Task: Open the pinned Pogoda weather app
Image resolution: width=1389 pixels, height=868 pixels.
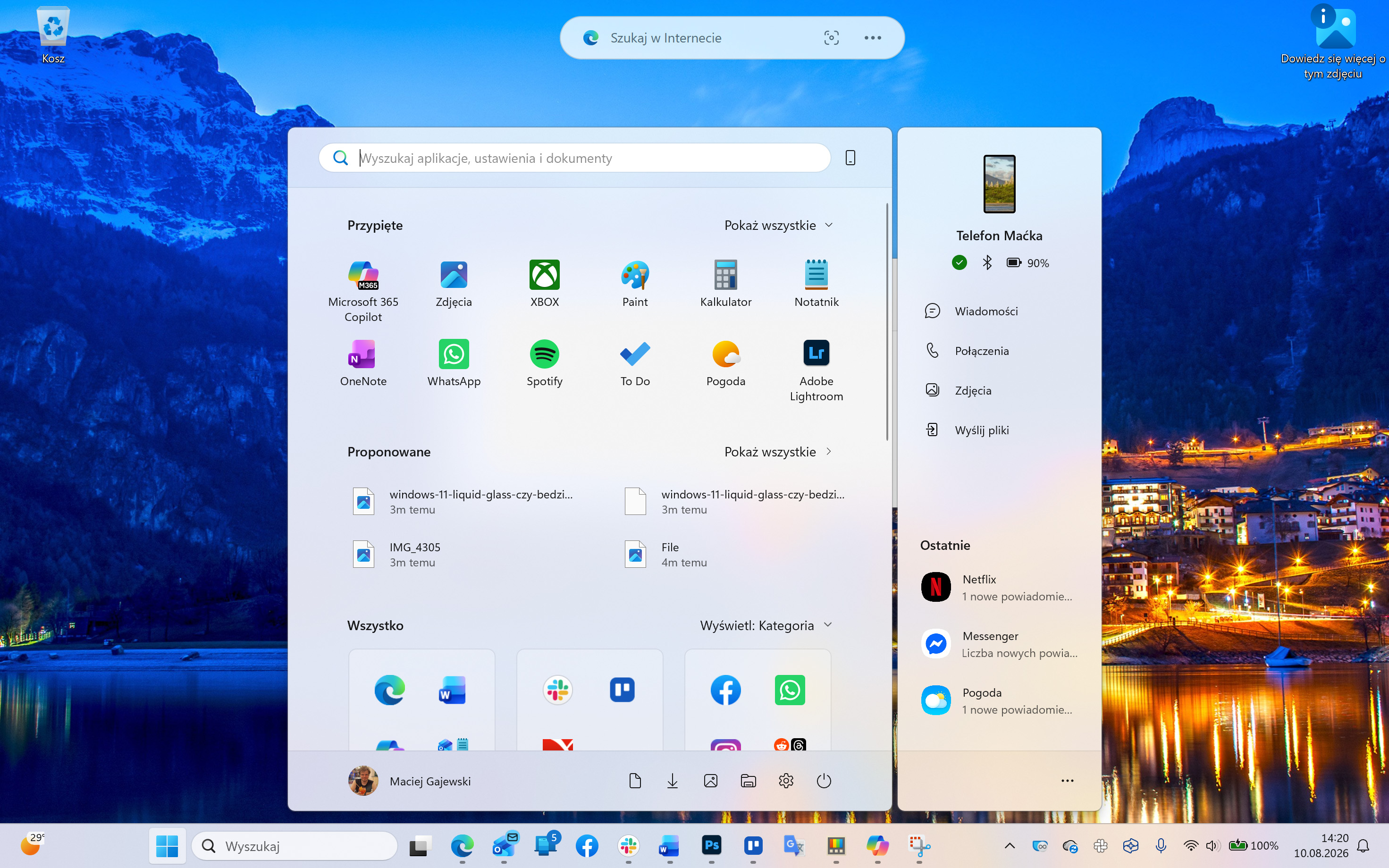Action: pos(725,363)
